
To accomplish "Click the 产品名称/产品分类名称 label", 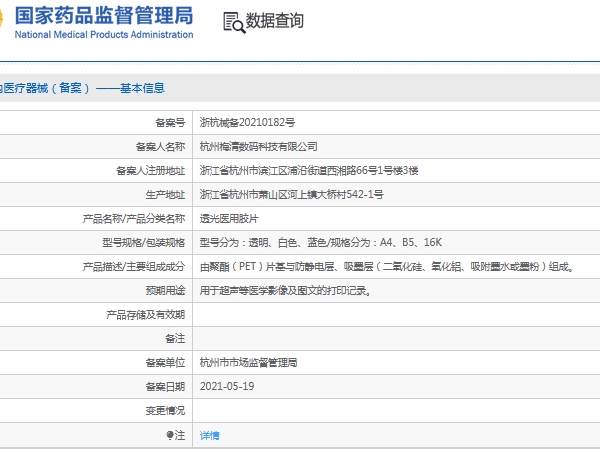I will [134, 218].
